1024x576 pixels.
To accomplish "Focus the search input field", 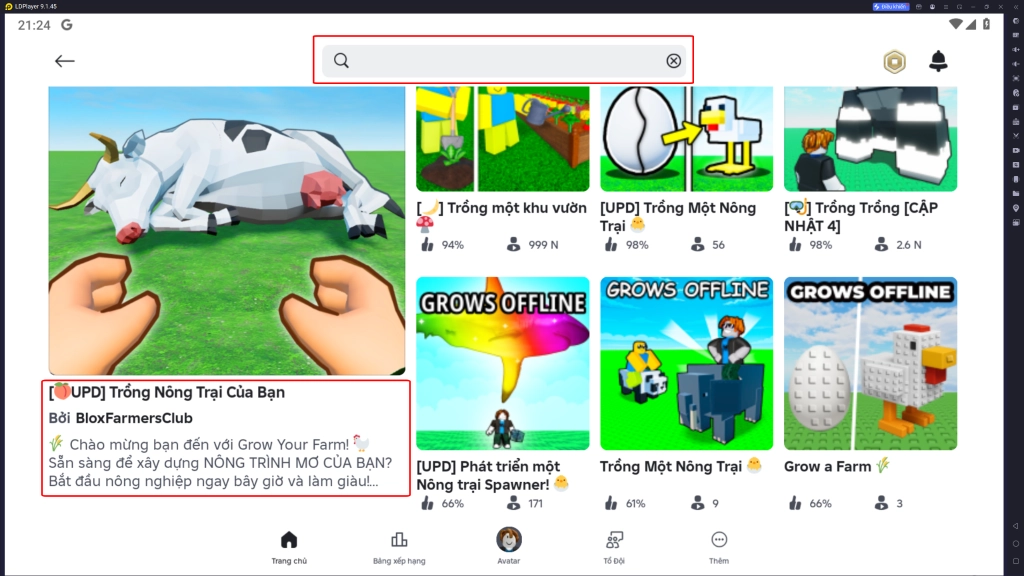I will [504, 61].
